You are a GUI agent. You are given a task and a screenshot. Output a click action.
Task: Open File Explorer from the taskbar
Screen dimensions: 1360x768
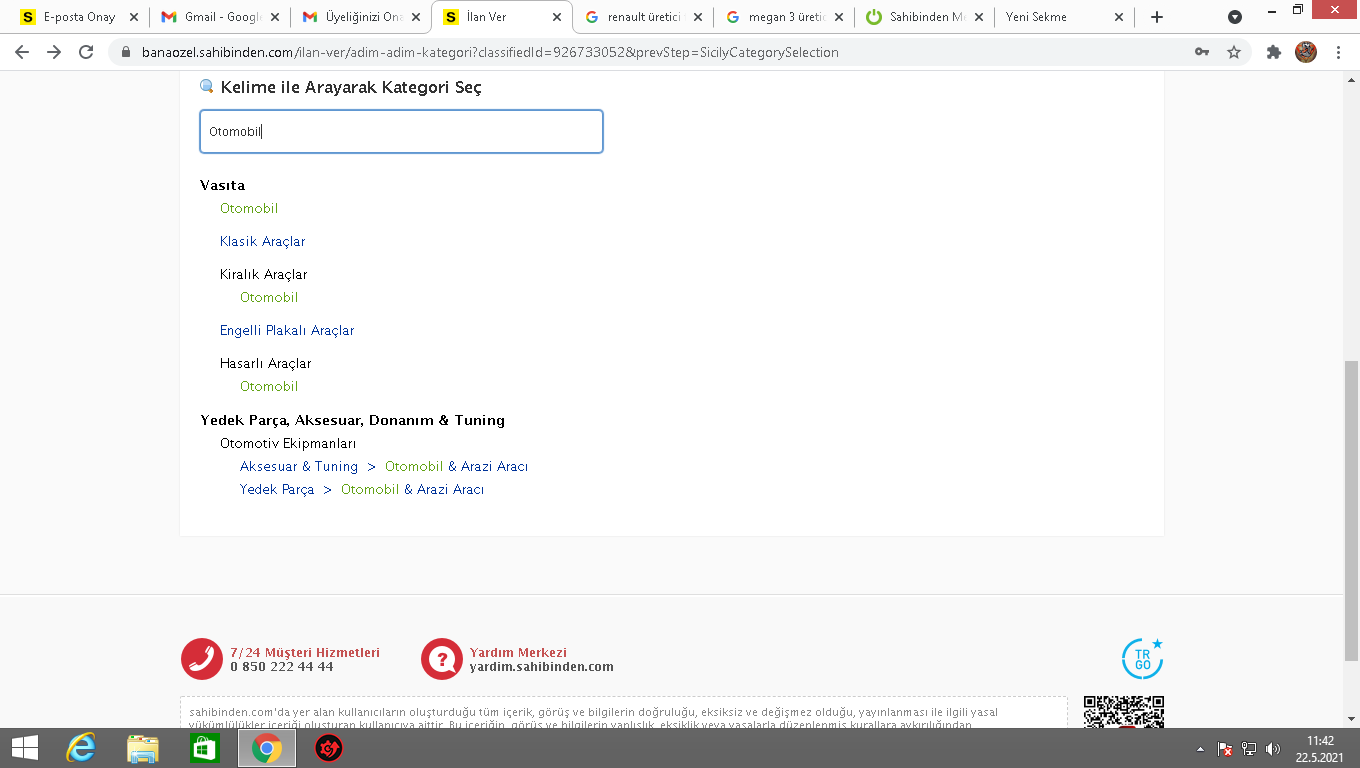pos(143,748)
